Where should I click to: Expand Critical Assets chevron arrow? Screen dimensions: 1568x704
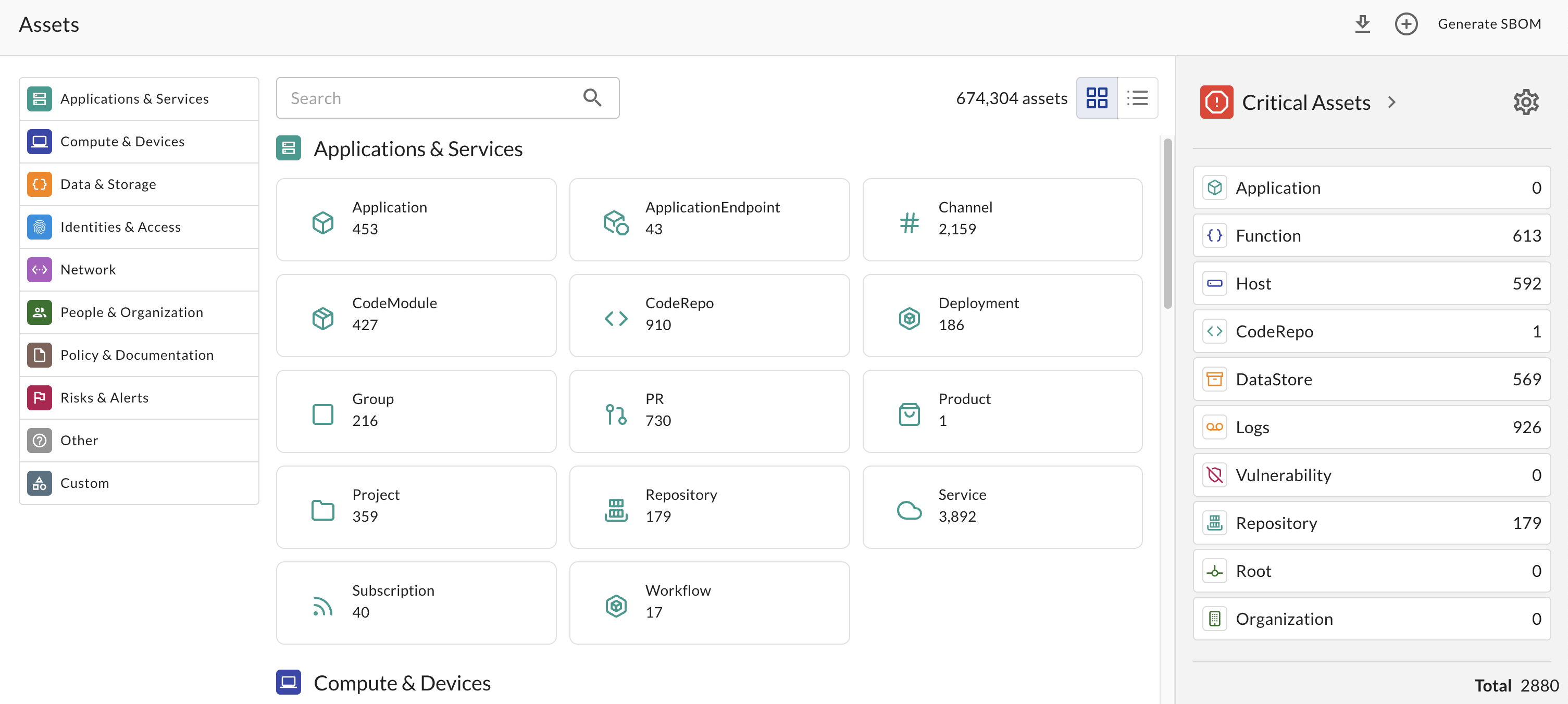click(x=1391, y=102)
